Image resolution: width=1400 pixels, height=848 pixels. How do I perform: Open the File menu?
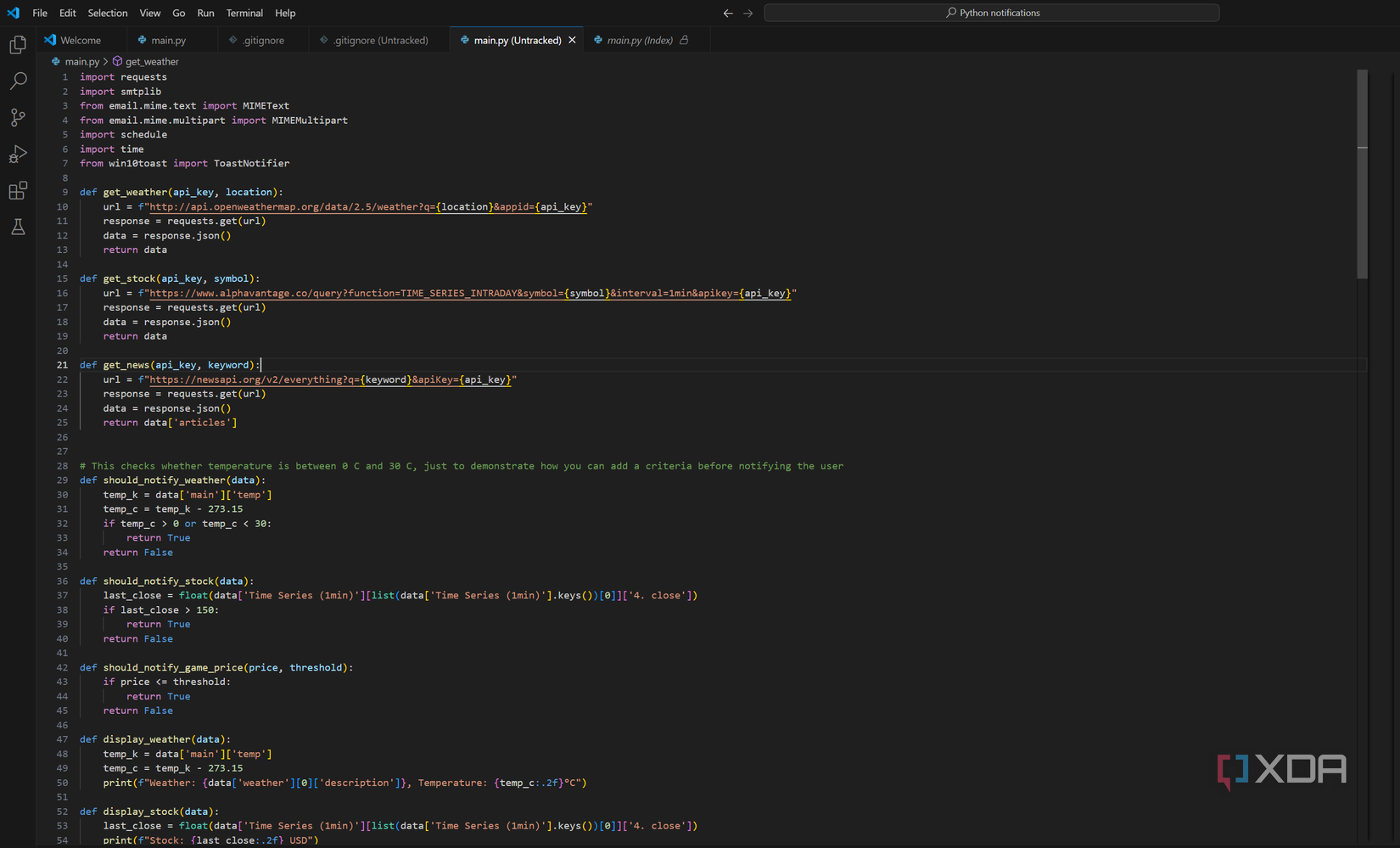(x=39, y=13)
